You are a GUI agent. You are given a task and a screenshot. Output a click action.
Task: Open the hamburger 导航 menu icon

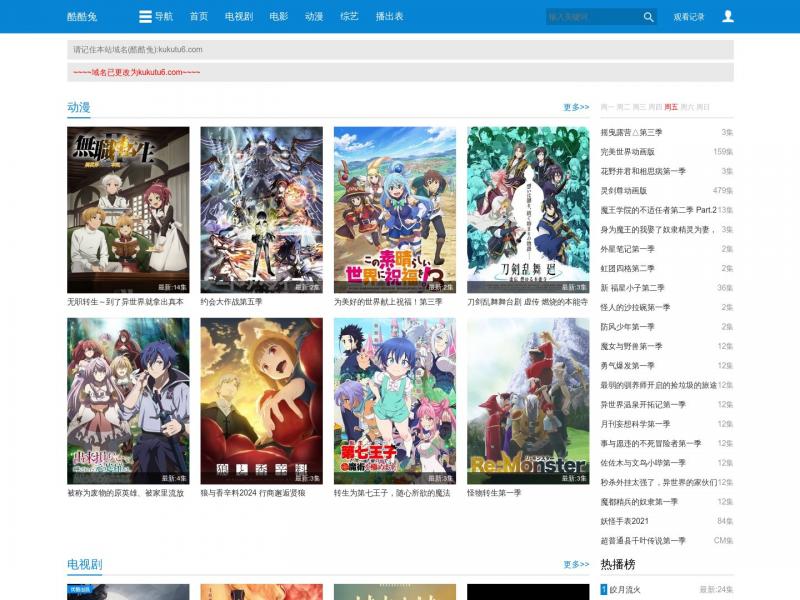(145, 16)
